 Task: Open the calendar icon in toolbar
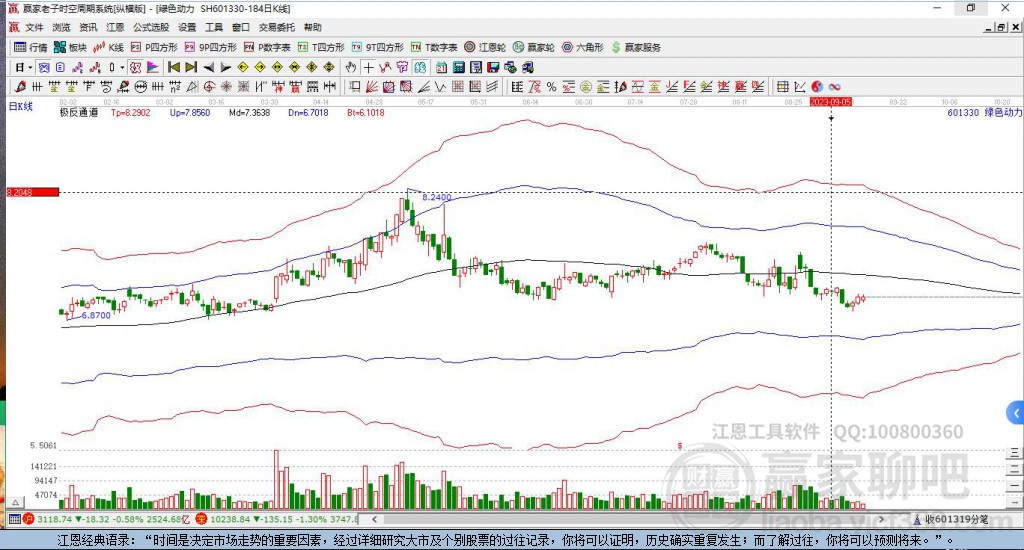(x=441, y=67)
